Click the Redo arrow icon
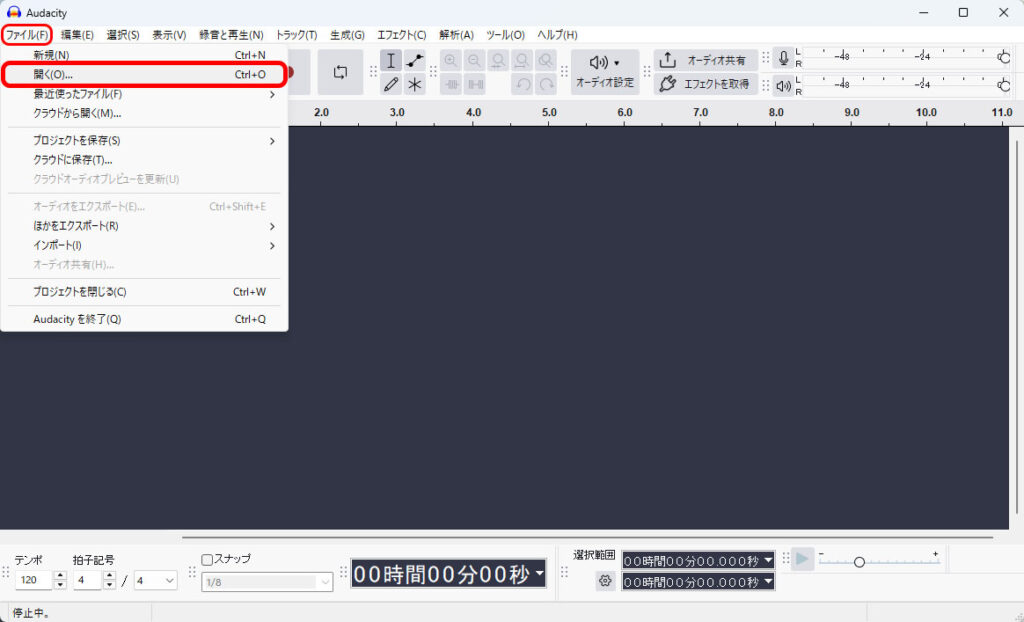This screenshot has height=622, width=1024. tap(545, 84)
